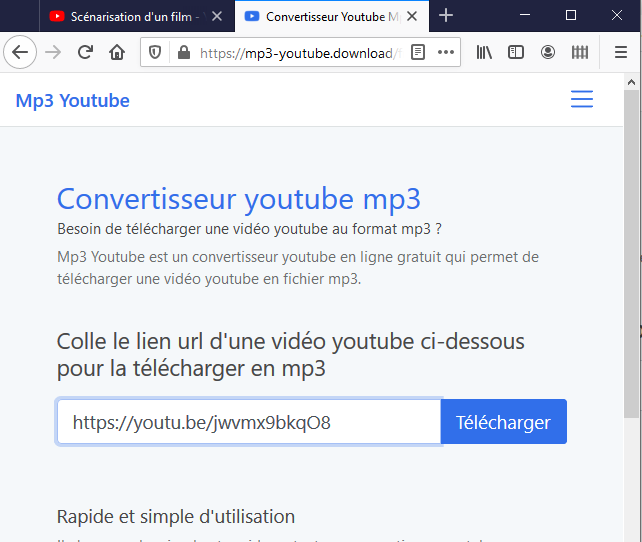Click the fence-shaped extension icon
Viewport: 642px width, 542px height.
(580, 52)
